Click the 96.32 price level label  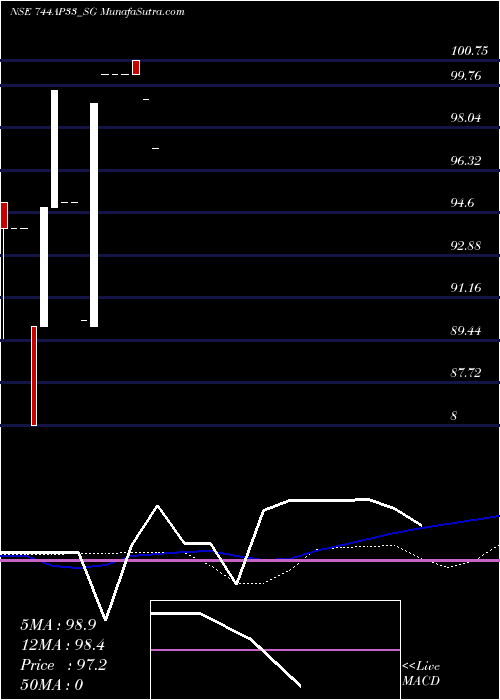[466, 161]
